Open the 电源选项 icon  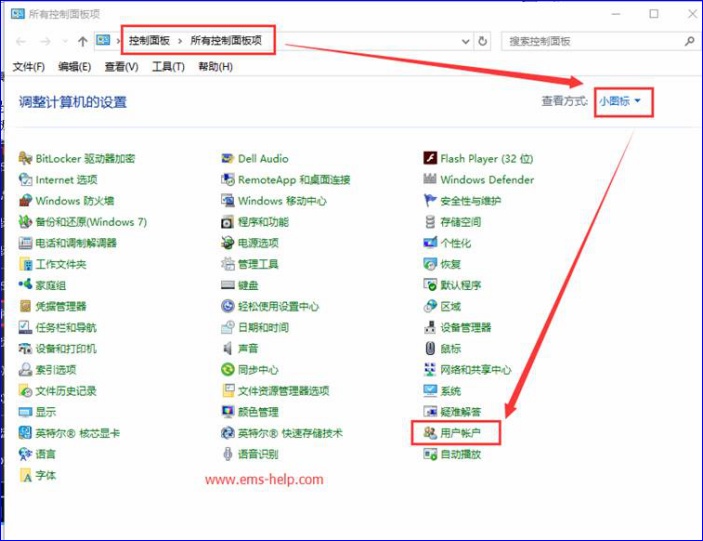(x=228, y=243)
